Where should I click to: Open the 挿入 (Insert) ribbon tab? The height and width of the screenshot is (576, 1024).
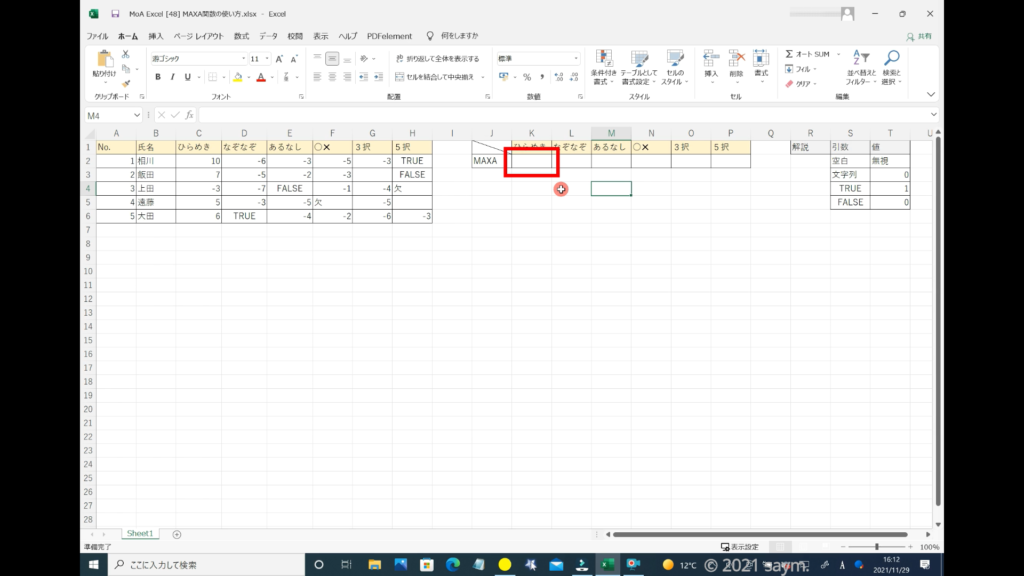coord(156,36)
